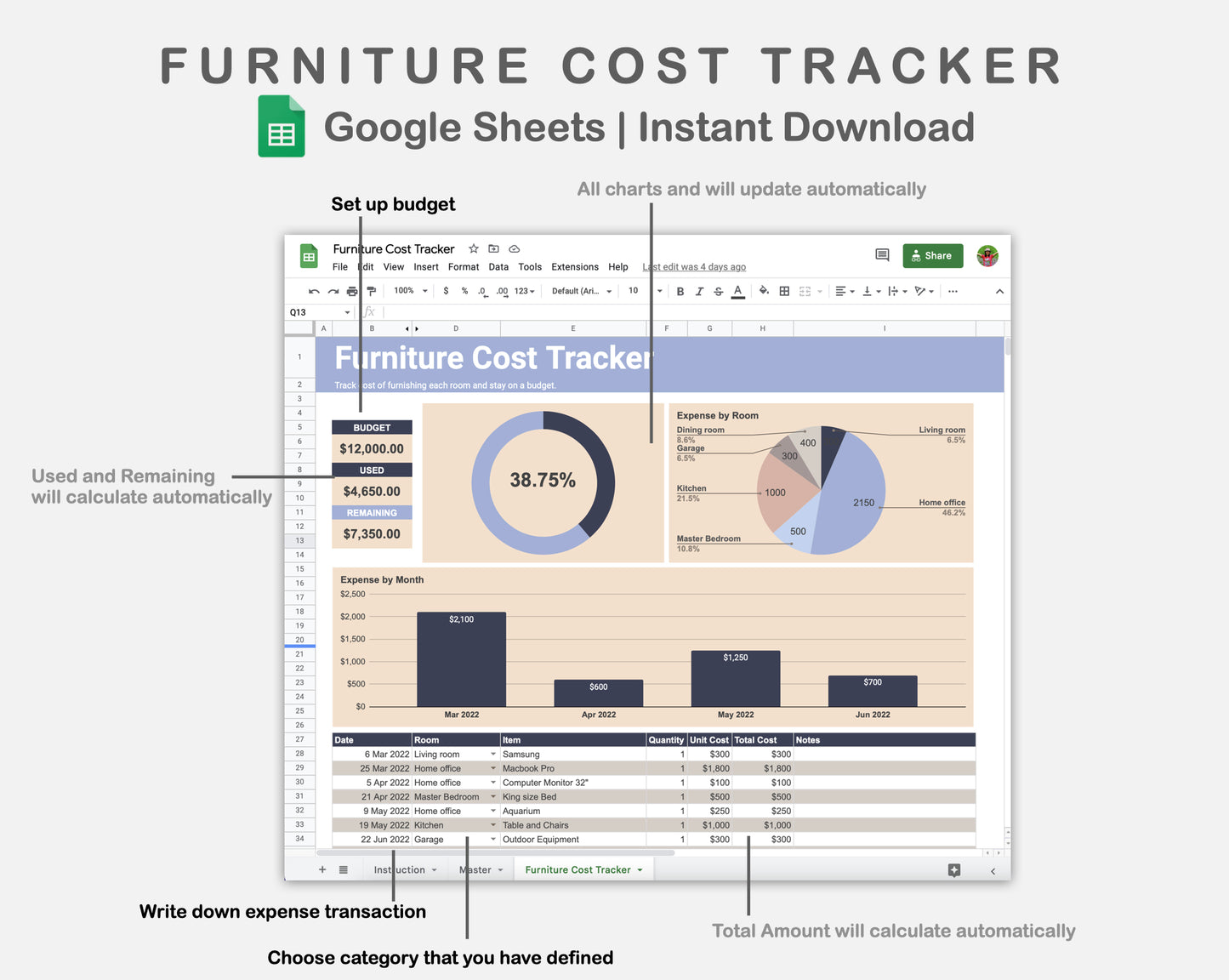The image size is (1229, 980).
Task: Open the Format menu
Action: 464,267
